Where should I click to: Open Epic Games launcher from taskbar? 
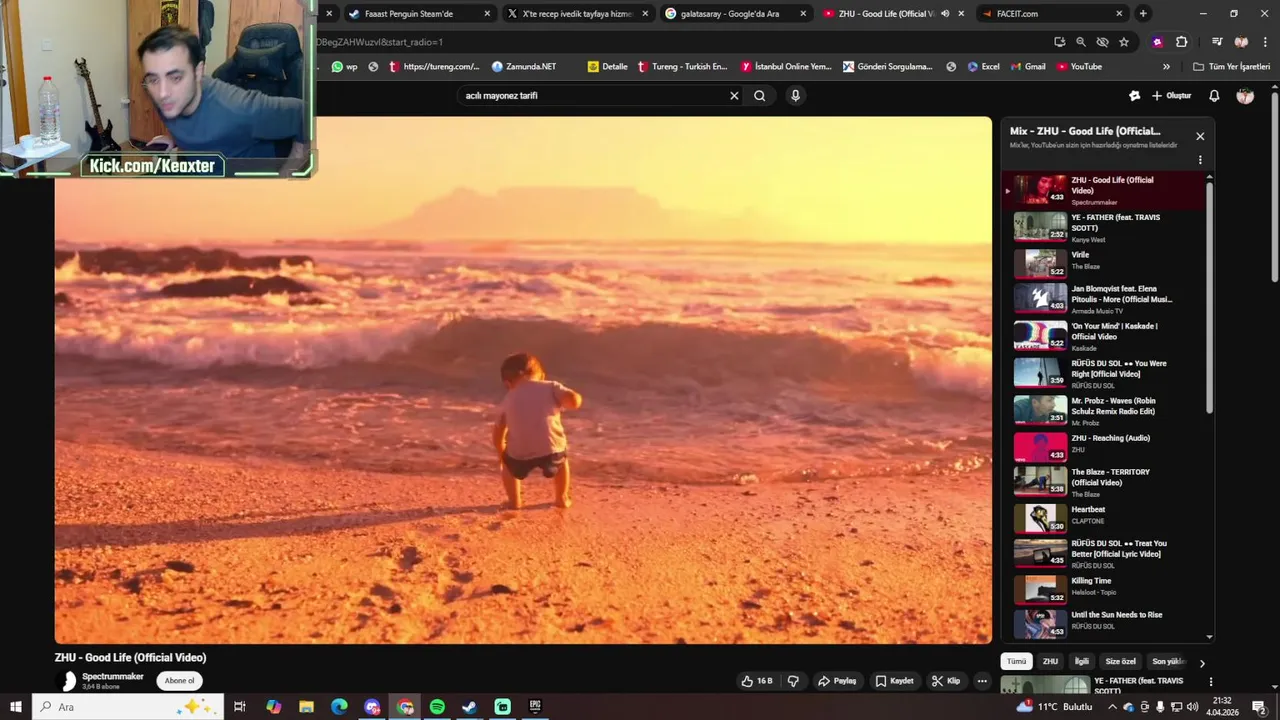(x=535, y=707)
